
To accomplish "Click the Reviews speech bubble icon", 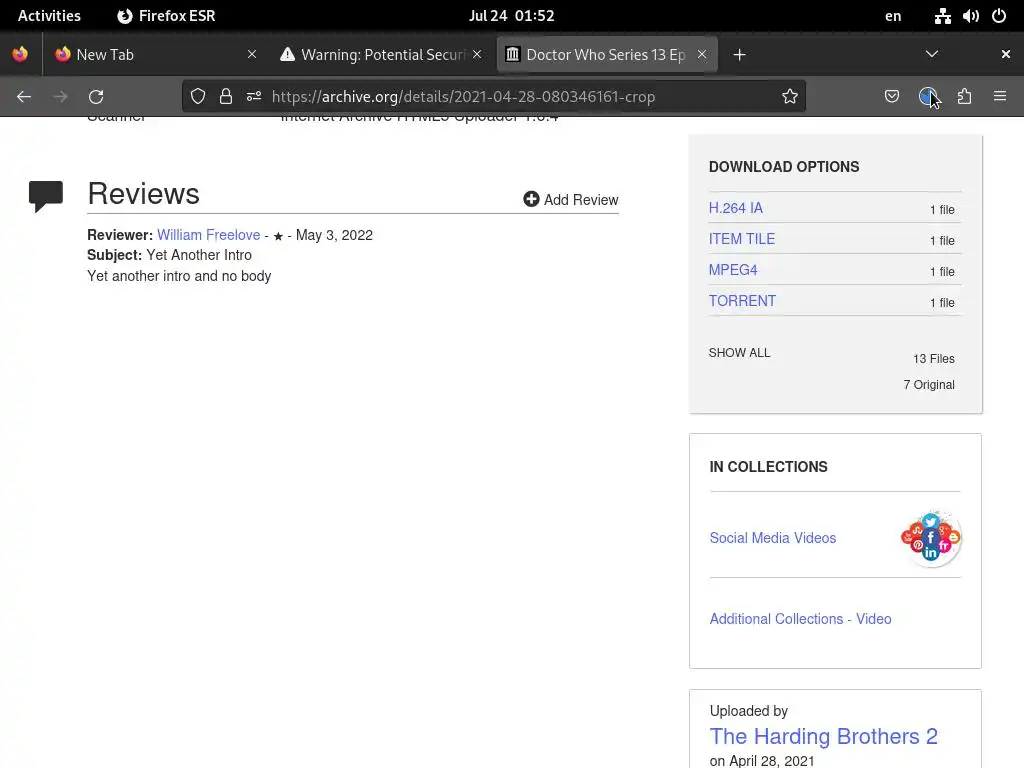I will [46, 196].
